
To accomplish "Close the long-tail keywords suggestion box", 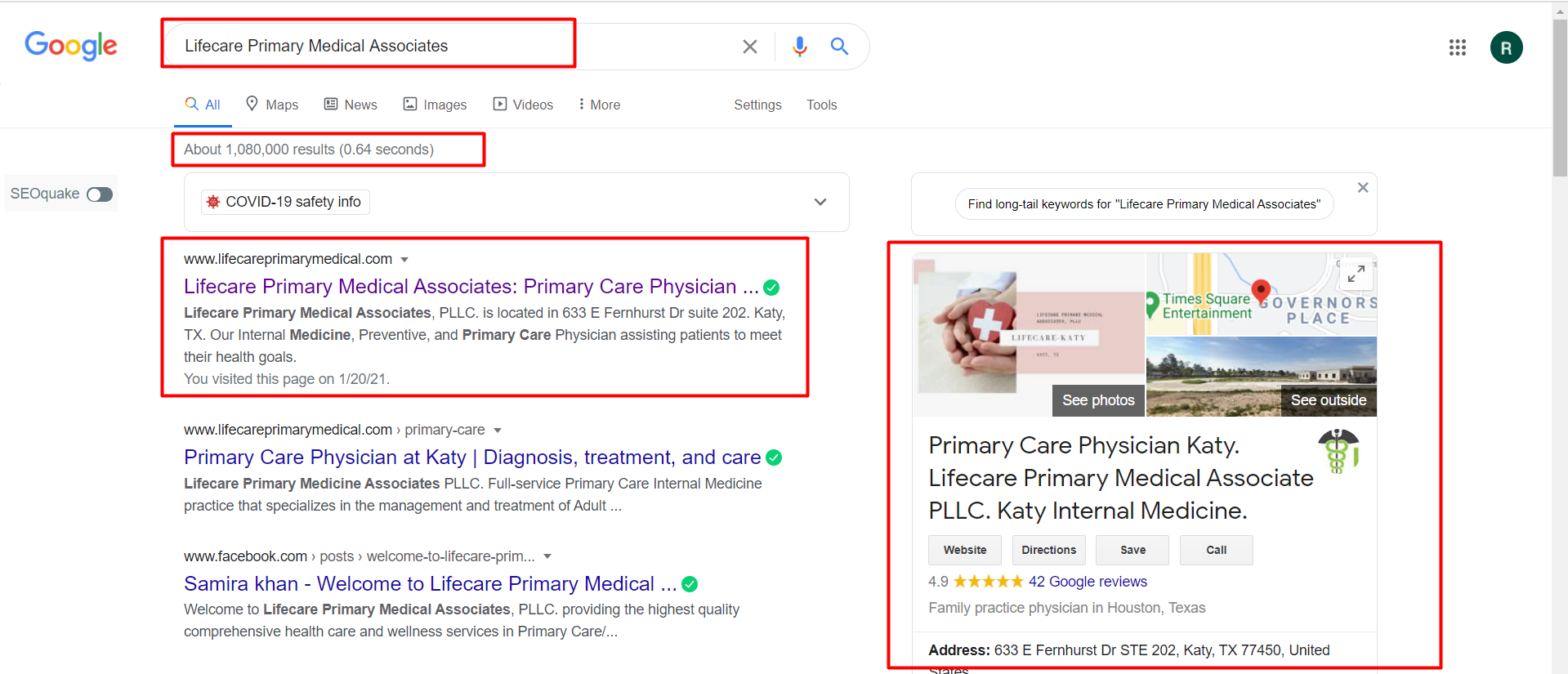I will pos(1362,188).
